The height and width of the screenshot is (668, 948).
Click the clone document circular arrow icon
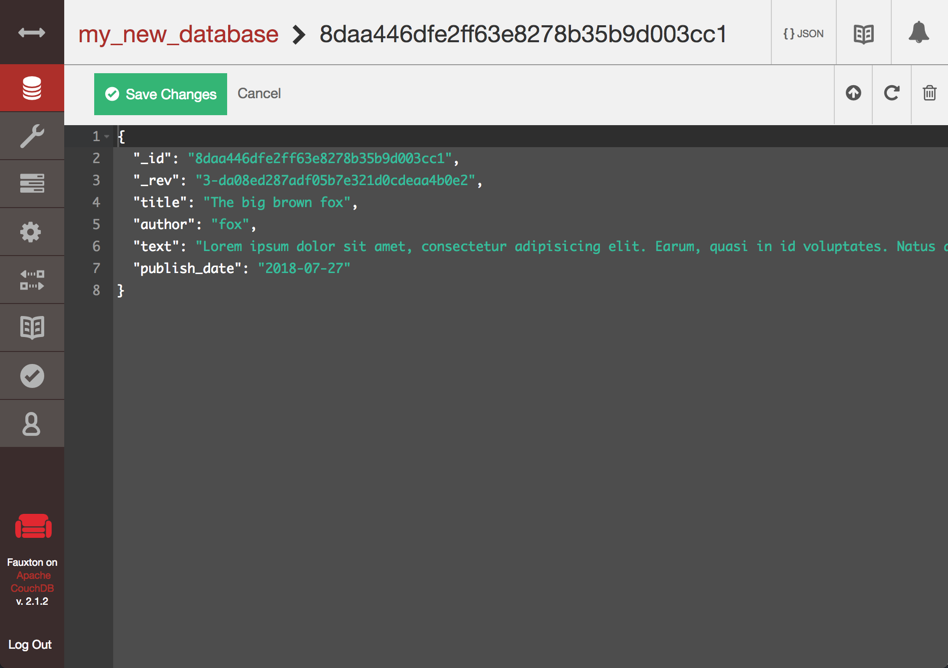(891, 93)
